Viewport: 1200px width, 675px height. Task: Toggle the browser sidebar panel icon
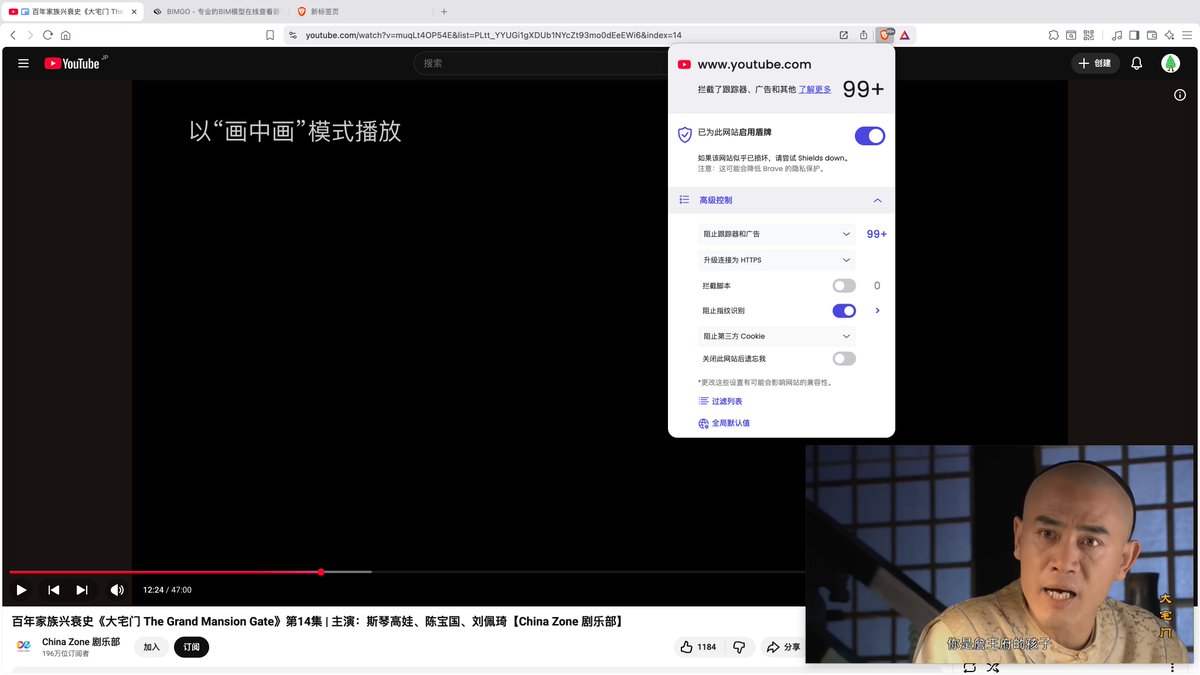[1134, 35]
